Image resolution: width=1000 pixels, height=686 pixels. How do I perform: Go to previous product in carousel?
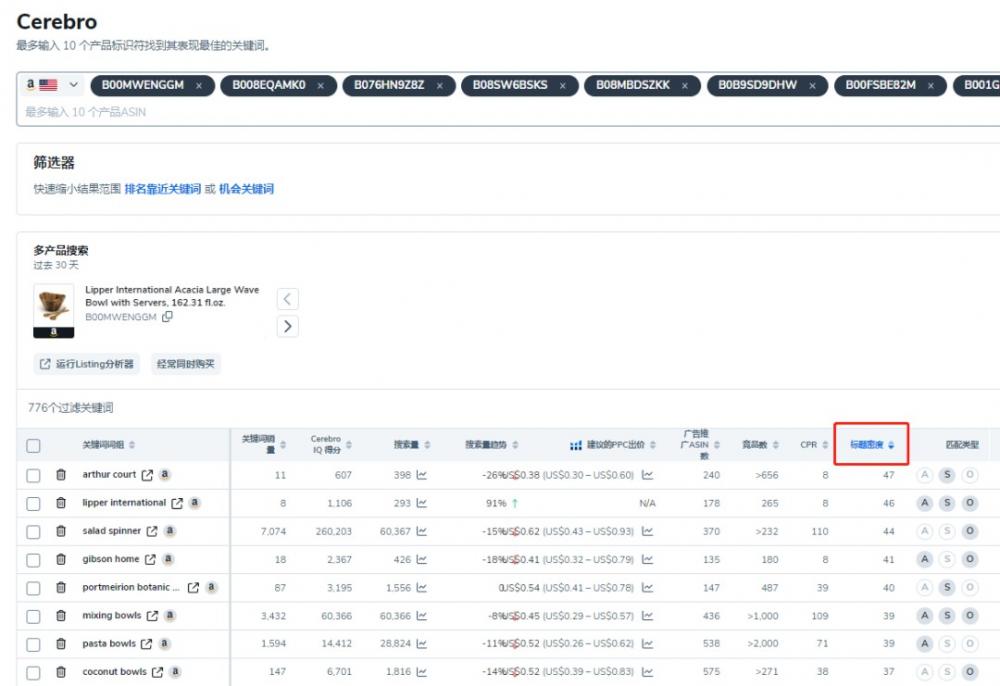[x=288, y=298]
